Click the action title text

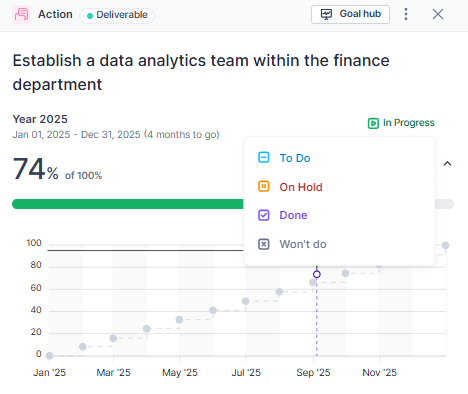(x=201, y=72)
